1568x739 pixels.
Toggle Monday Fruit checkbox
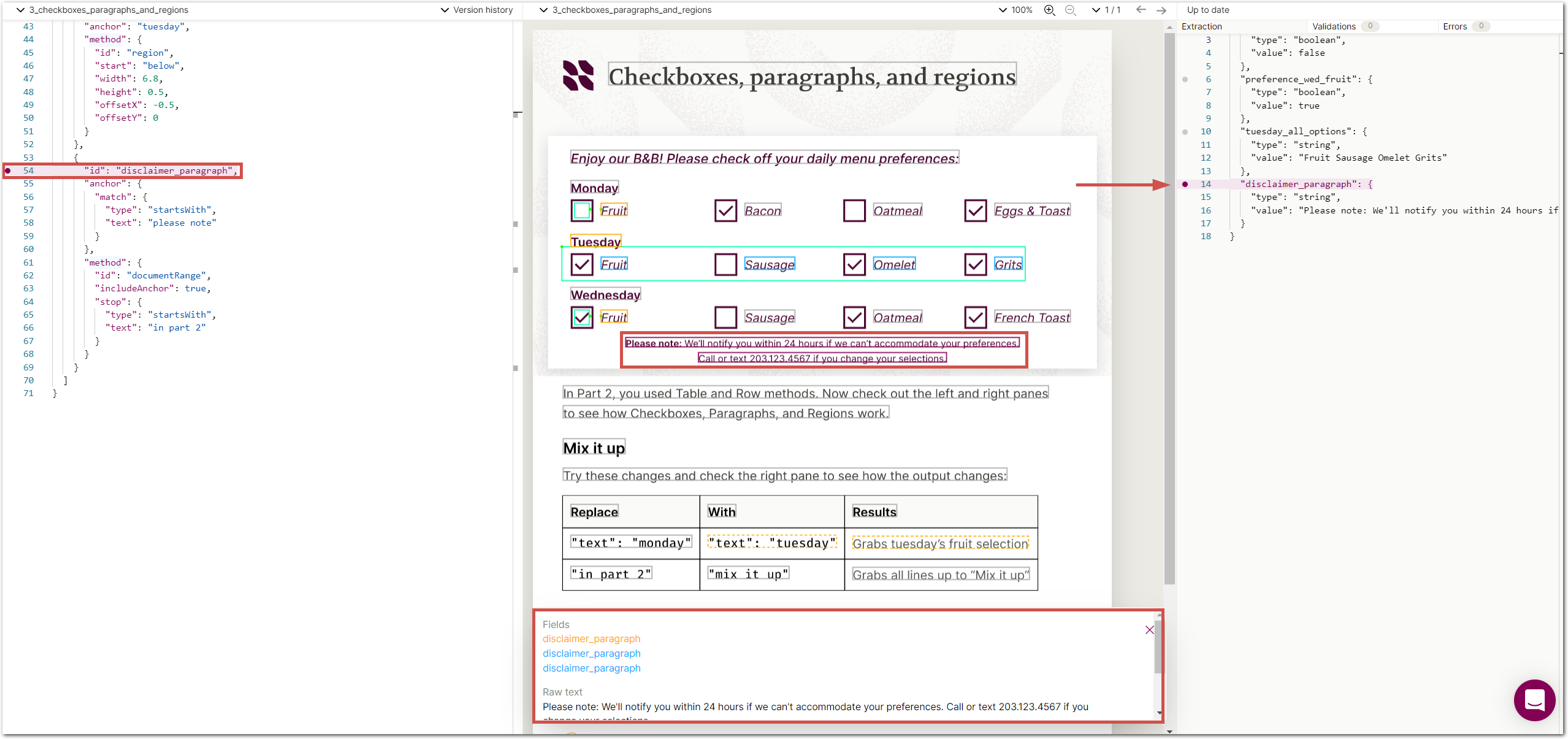(581, 210)
